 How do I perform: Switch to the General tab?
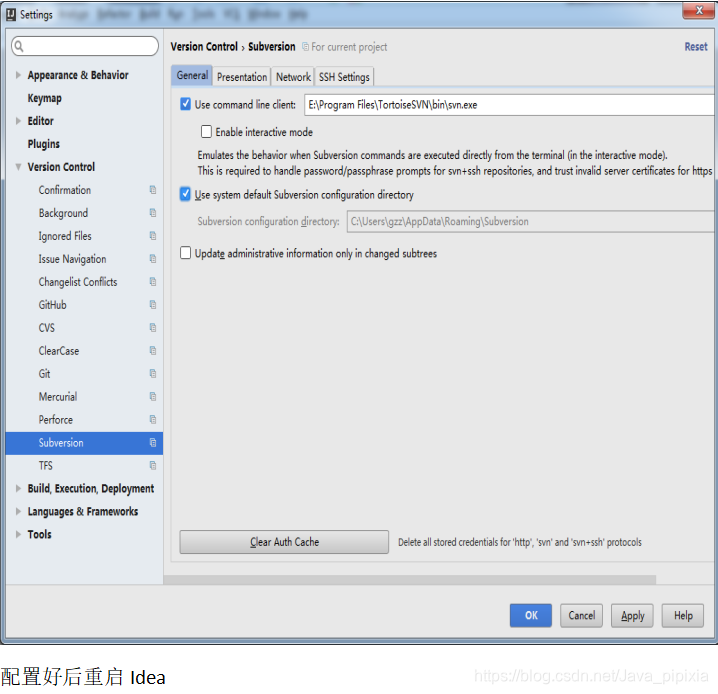[x=192, y=76]
